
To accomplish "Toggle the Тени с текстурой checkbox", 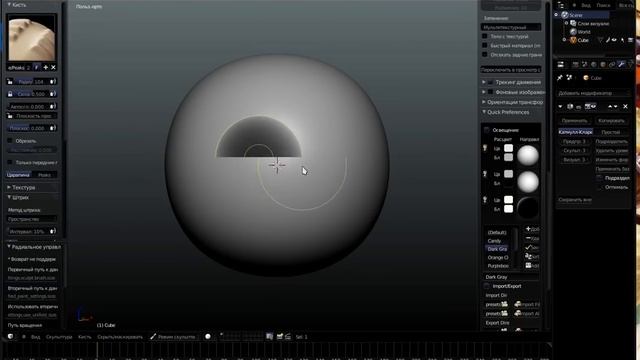I will click(x=485, y=36).
